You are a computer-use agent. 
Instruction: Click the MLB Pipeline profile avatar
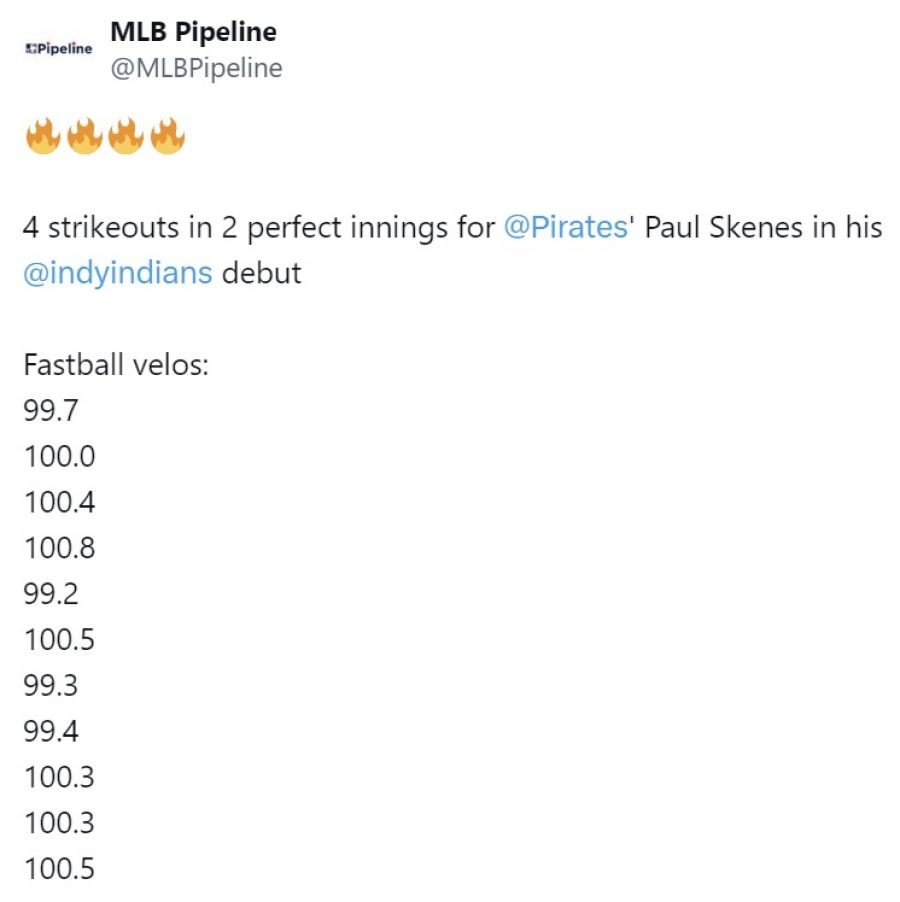(58, 48)
